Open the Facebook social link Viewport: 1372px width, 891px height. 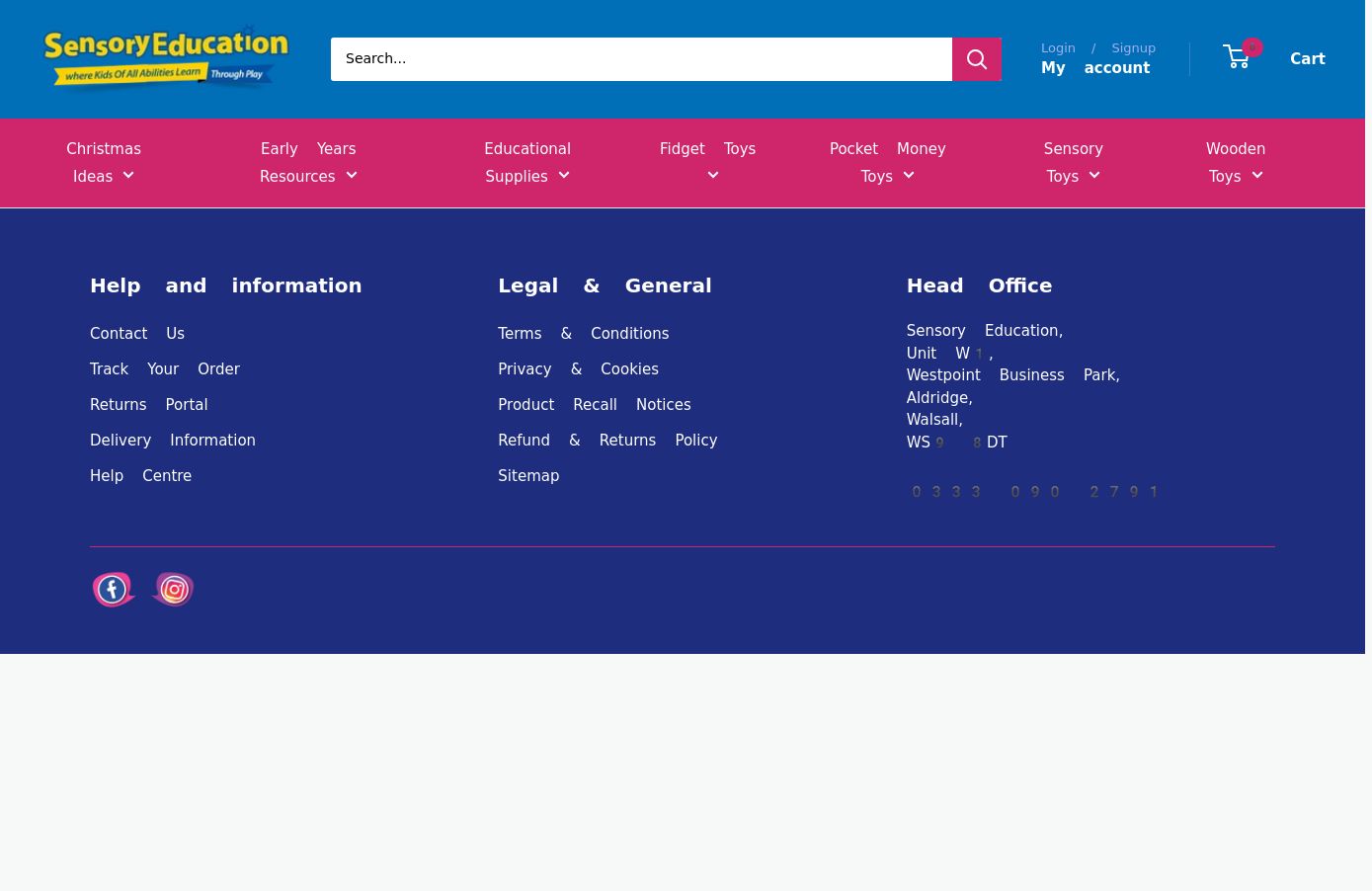(x=114, y=590)
